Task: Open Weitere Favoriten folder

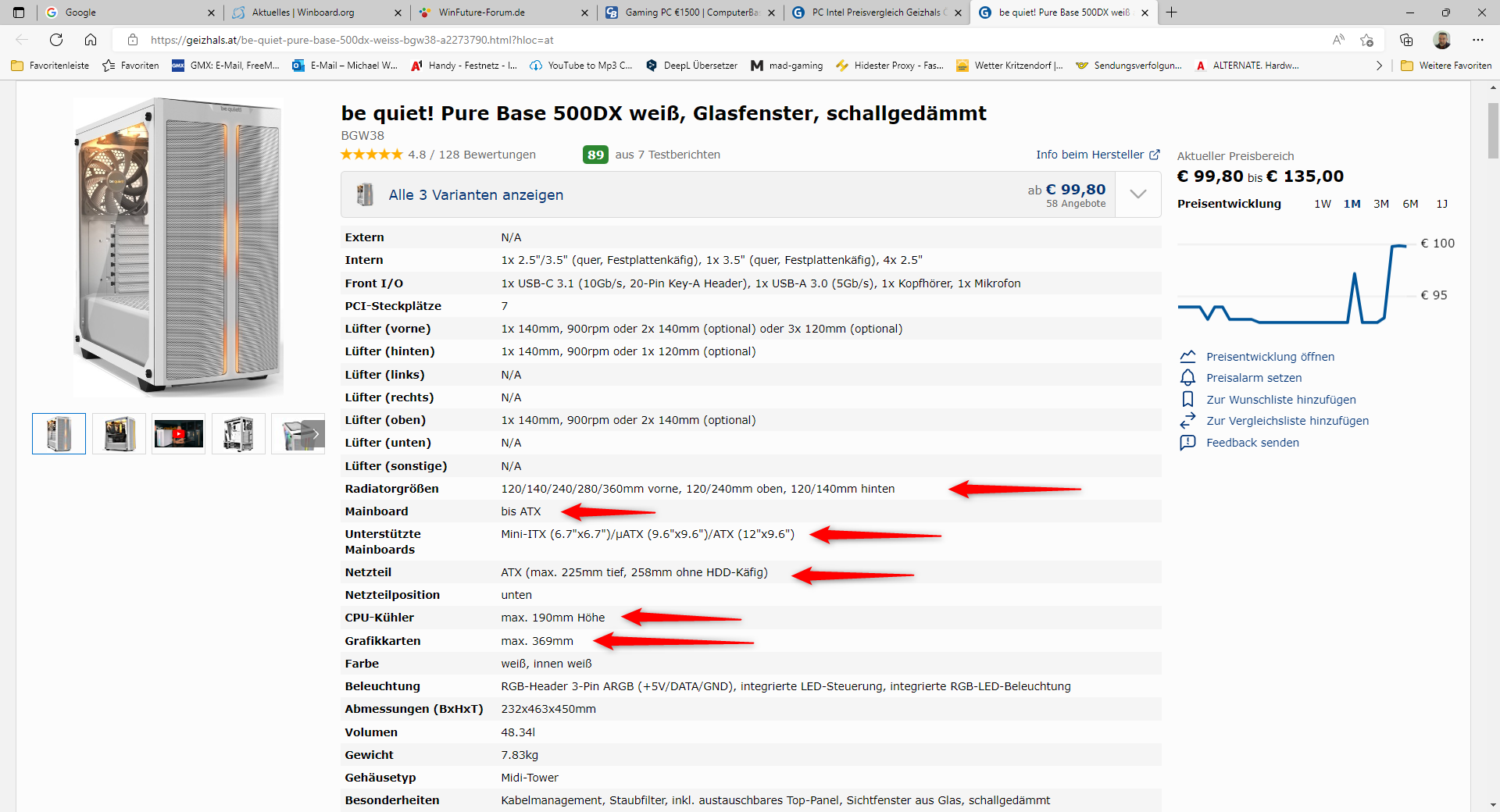Action: (x=1446, y=66)
